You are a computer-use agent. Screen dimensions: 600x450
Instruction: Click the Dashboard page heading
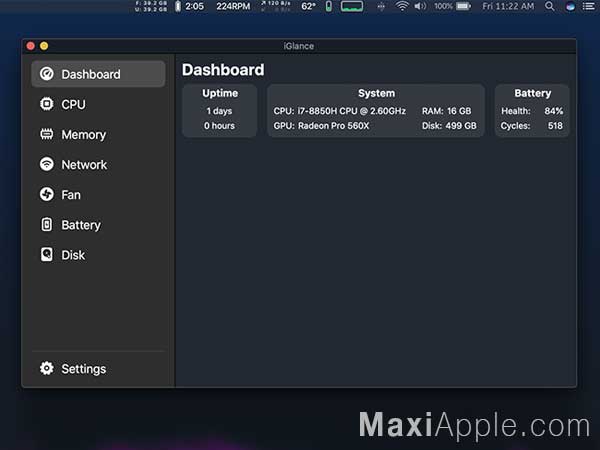pos(223,70)
